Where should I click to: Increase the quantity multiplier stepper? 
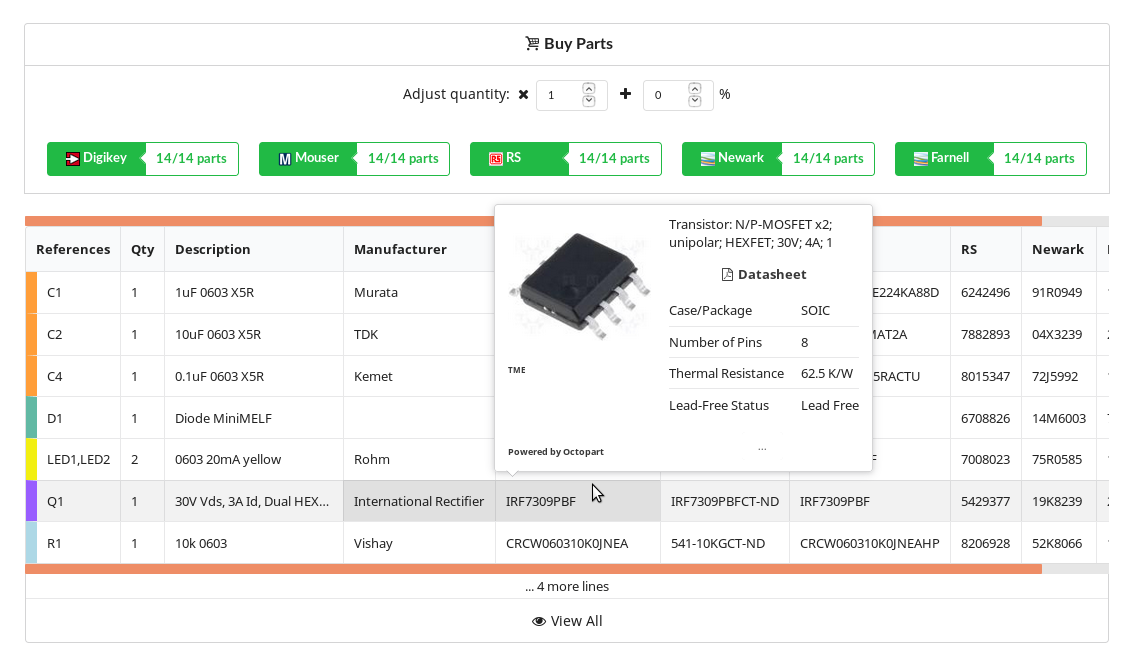[x=588, y=88]
